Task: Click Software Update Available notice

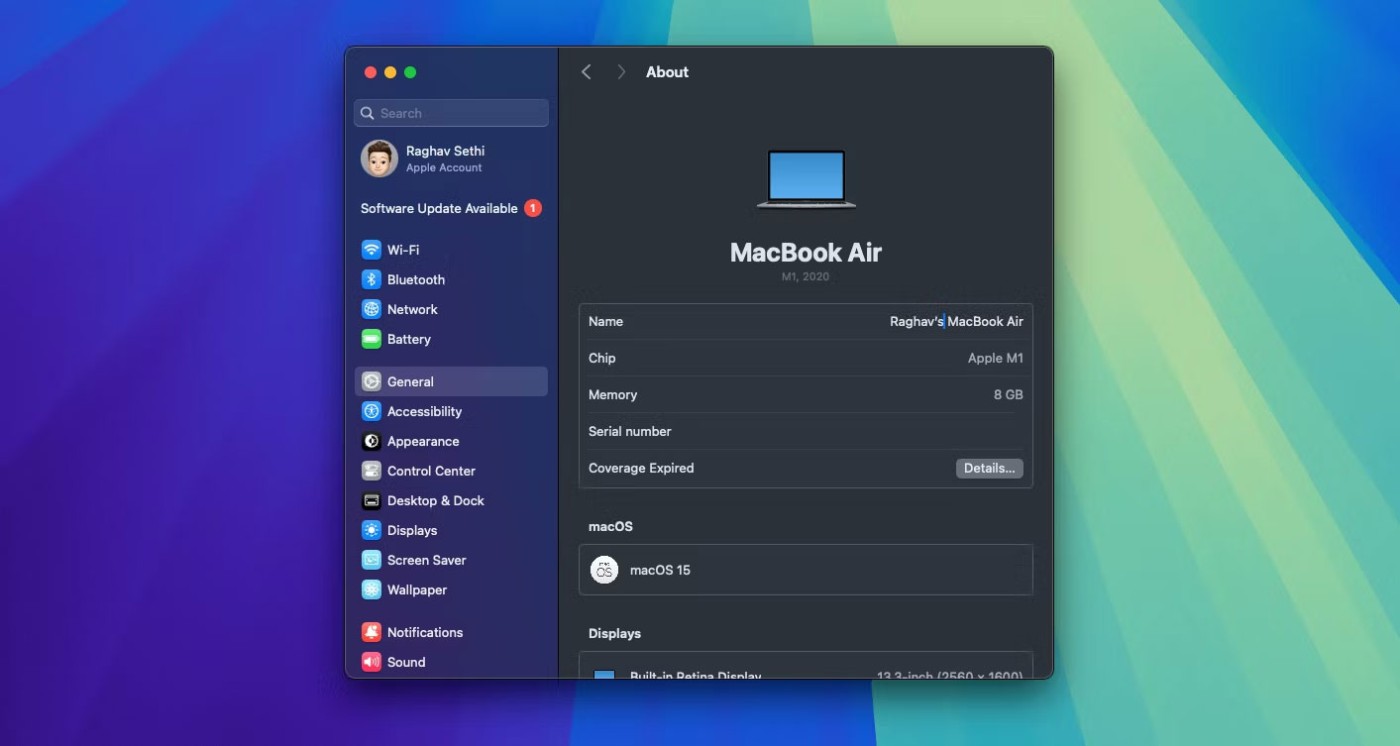Action: 439,209
